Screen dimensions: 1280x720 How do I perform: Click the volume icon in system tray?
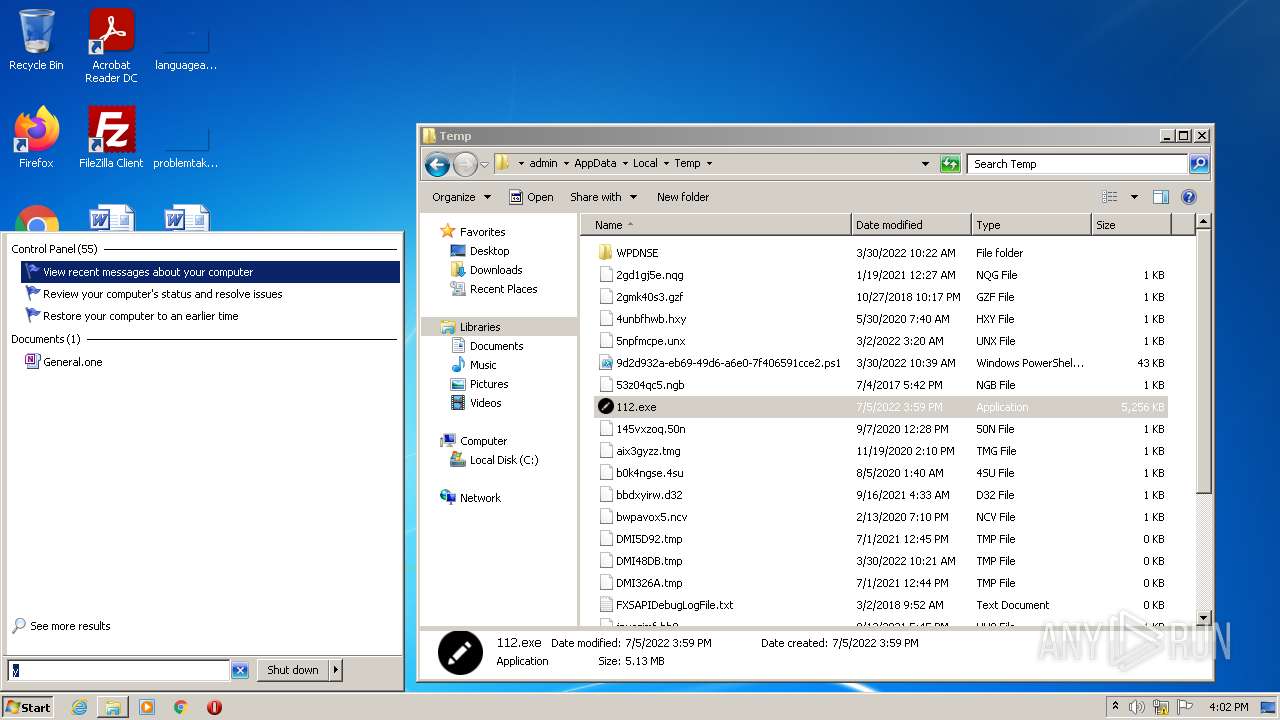point(1137,707)
